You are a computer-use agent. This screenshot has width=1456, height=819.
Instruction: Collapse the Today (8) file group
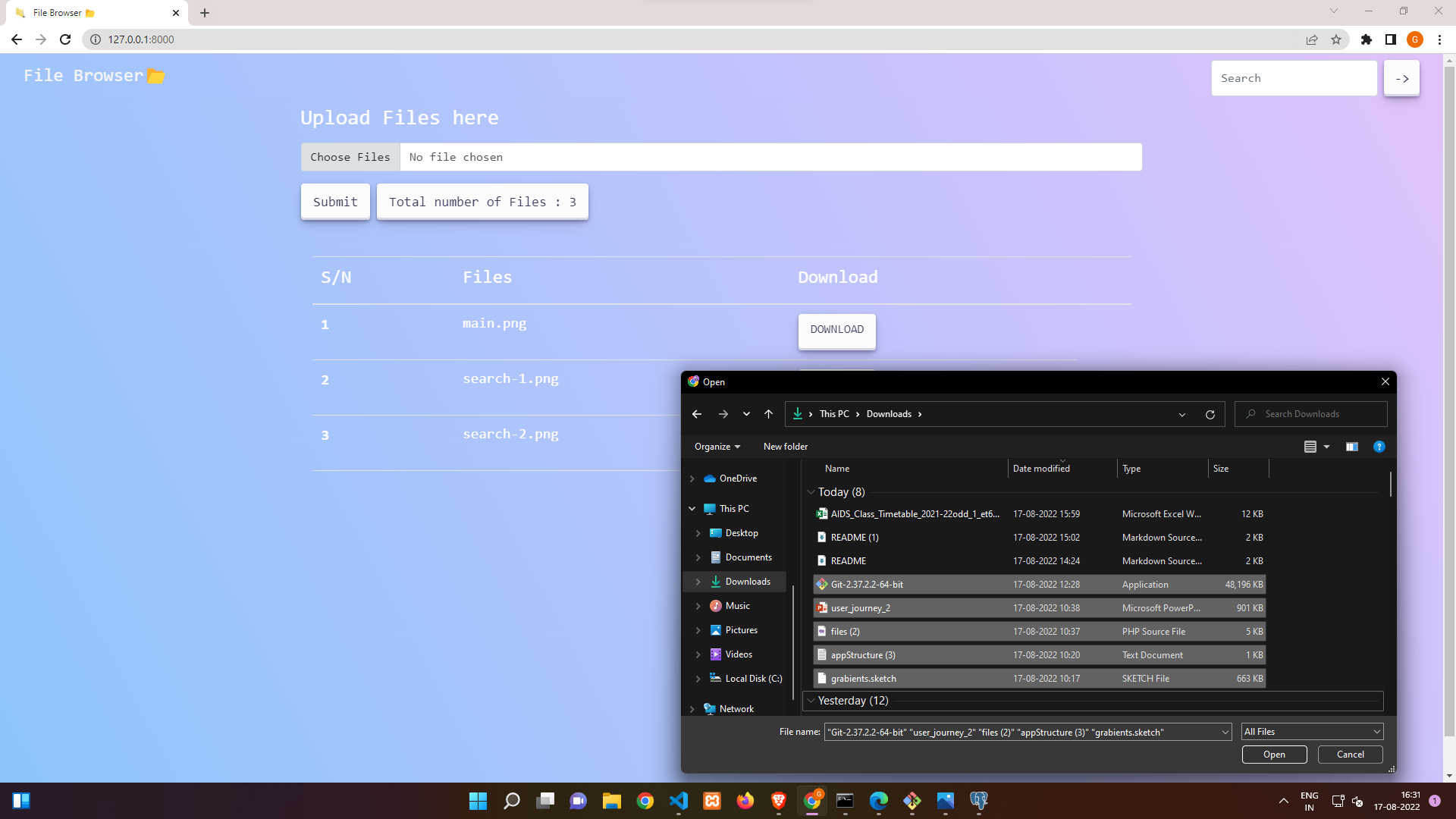811,491
